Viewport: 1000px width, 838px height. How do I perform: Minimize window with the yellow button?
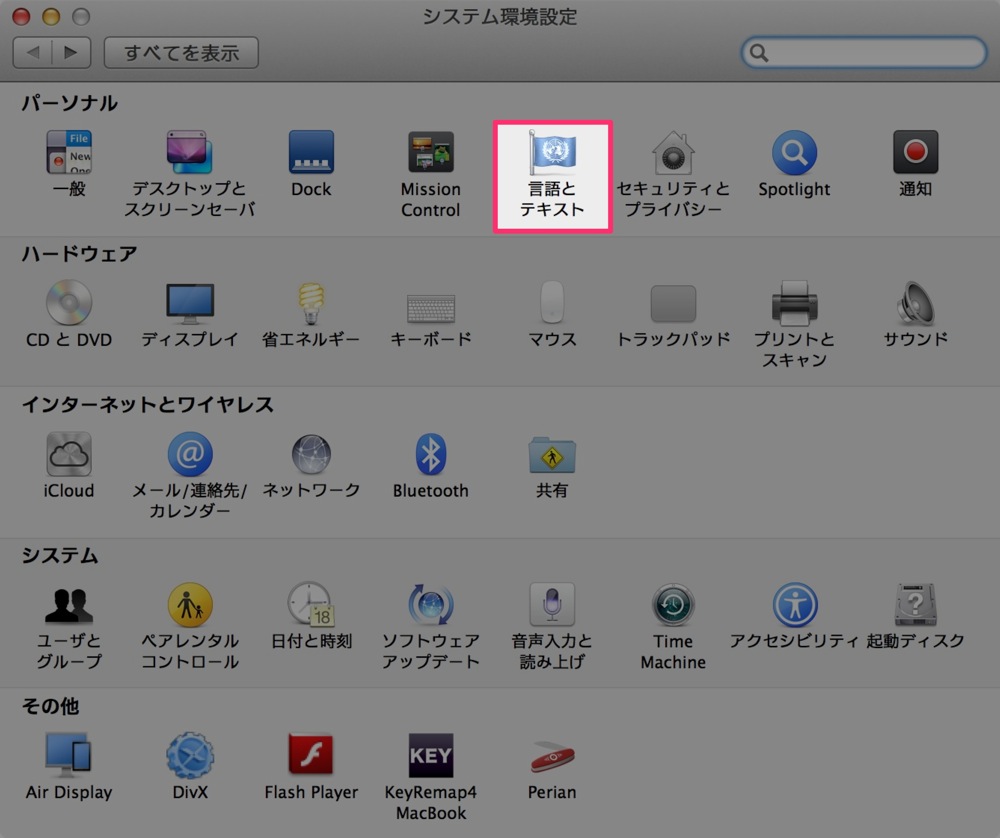[51, 17]
